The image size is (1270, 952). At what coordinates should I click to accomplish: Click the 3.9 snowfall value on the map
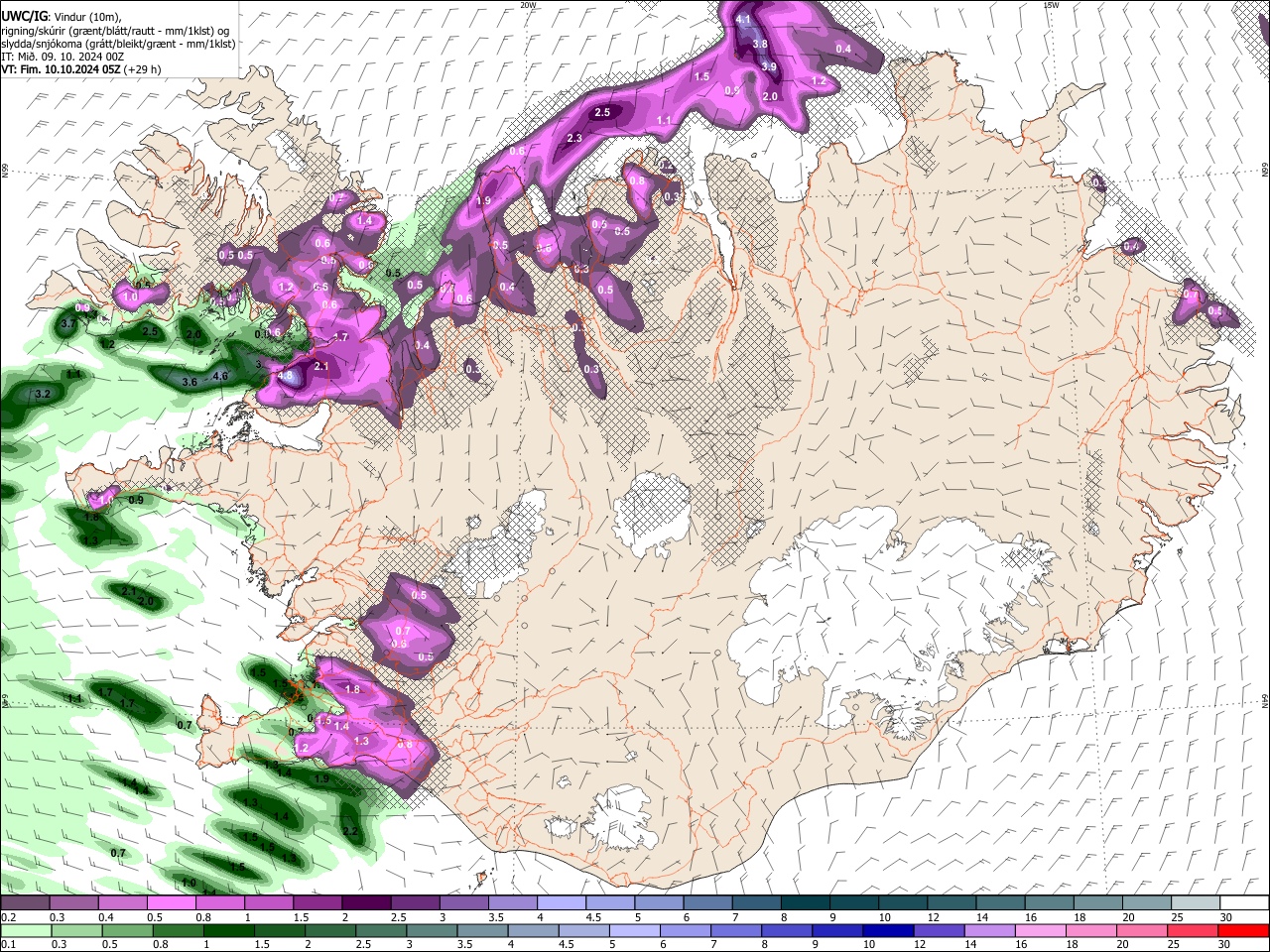click(x=768, y=66)
